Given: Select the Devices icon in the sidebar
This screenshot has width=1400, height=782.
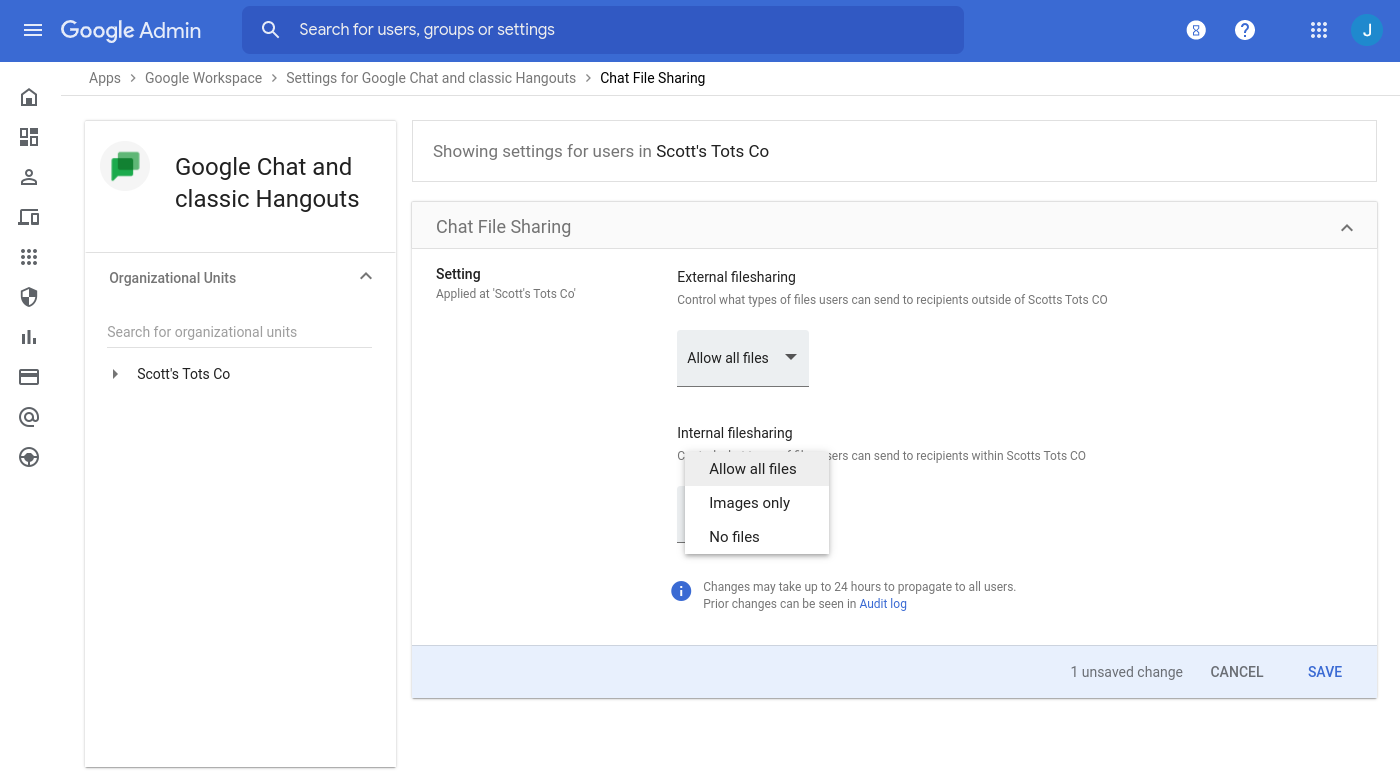Looking at the screenshot, I should tap(28, 217).
